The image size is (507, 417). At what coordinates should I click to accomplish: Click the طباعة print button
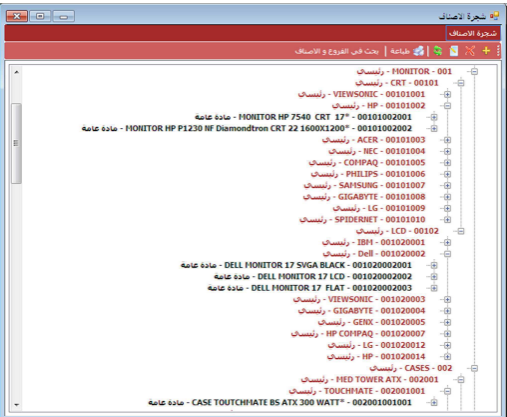point(407,51)
